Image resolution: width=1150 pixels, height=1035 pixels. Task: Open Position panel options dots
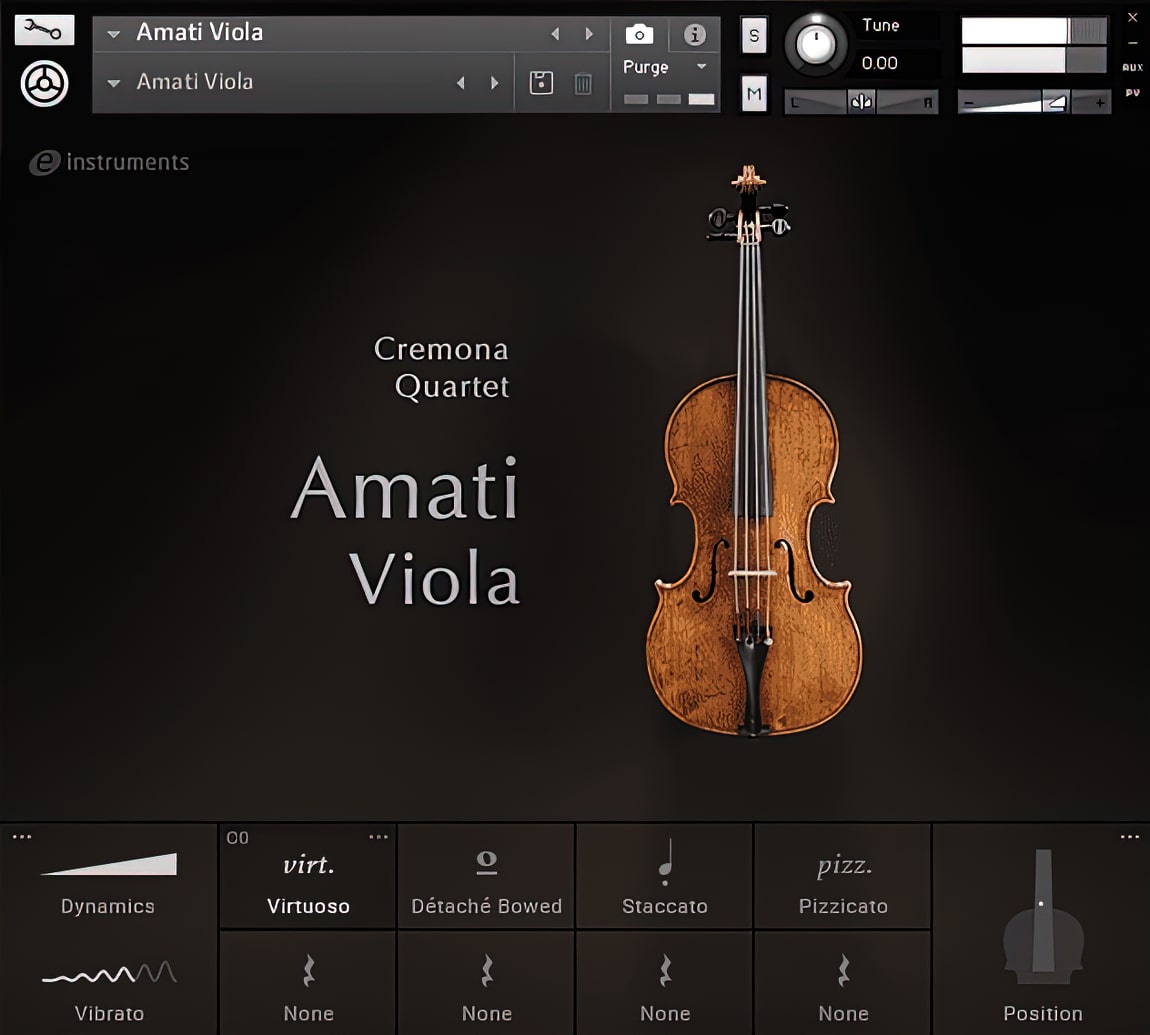(x=1129, y=837)
